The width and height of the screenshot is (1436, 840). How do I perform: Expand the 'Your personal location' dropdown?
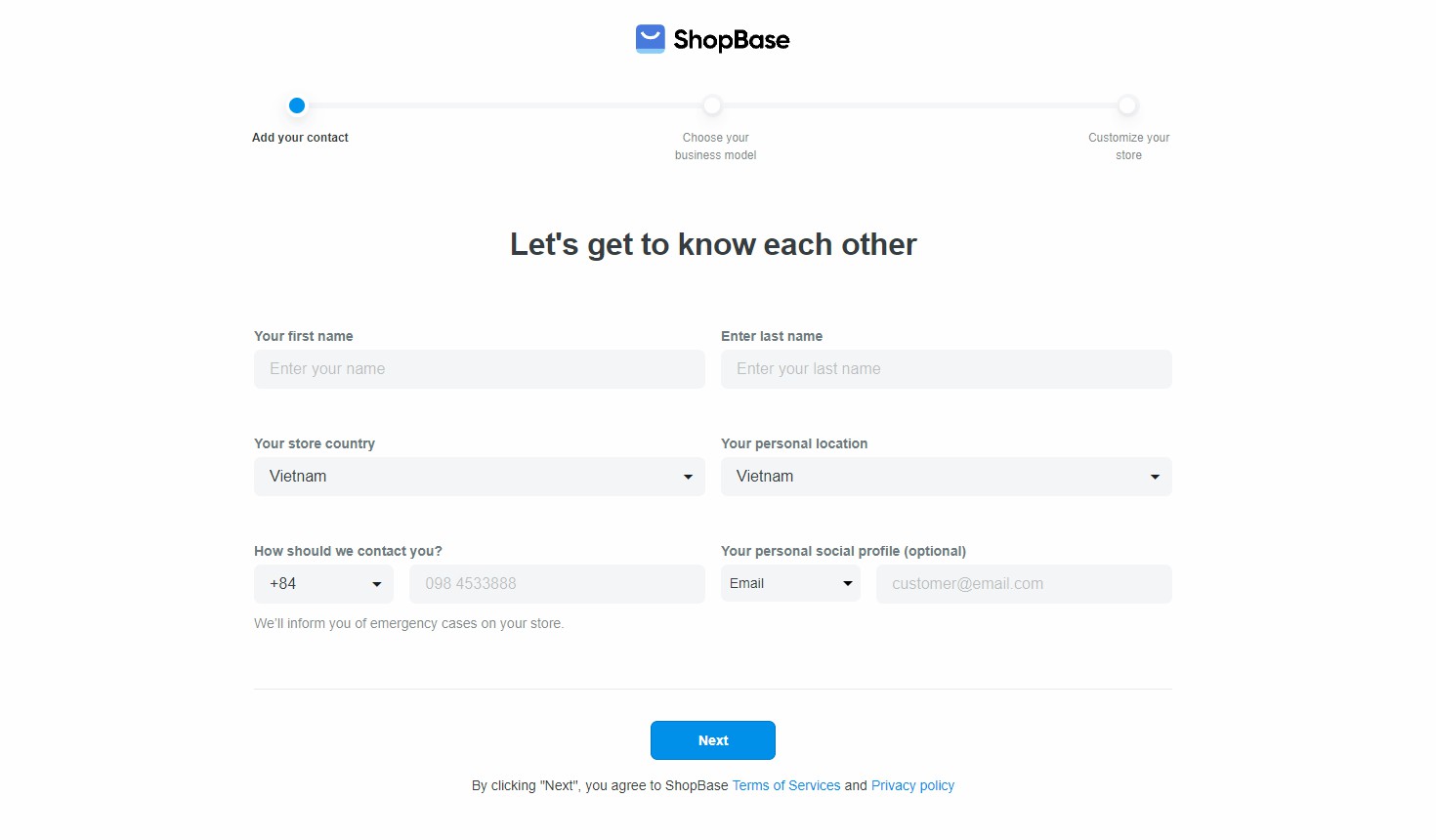pyautogui.click(x=946, y=477)
